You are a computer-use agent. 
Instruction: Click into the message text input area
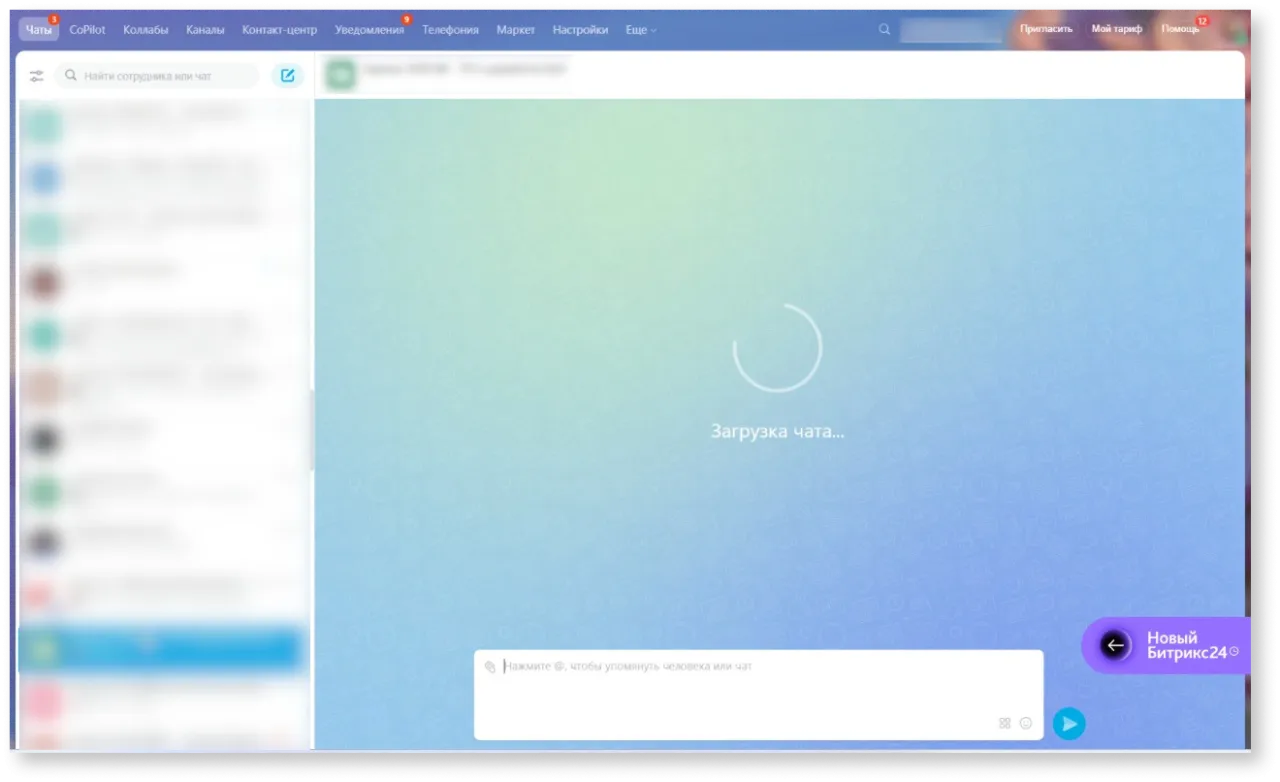click(757, 690)
